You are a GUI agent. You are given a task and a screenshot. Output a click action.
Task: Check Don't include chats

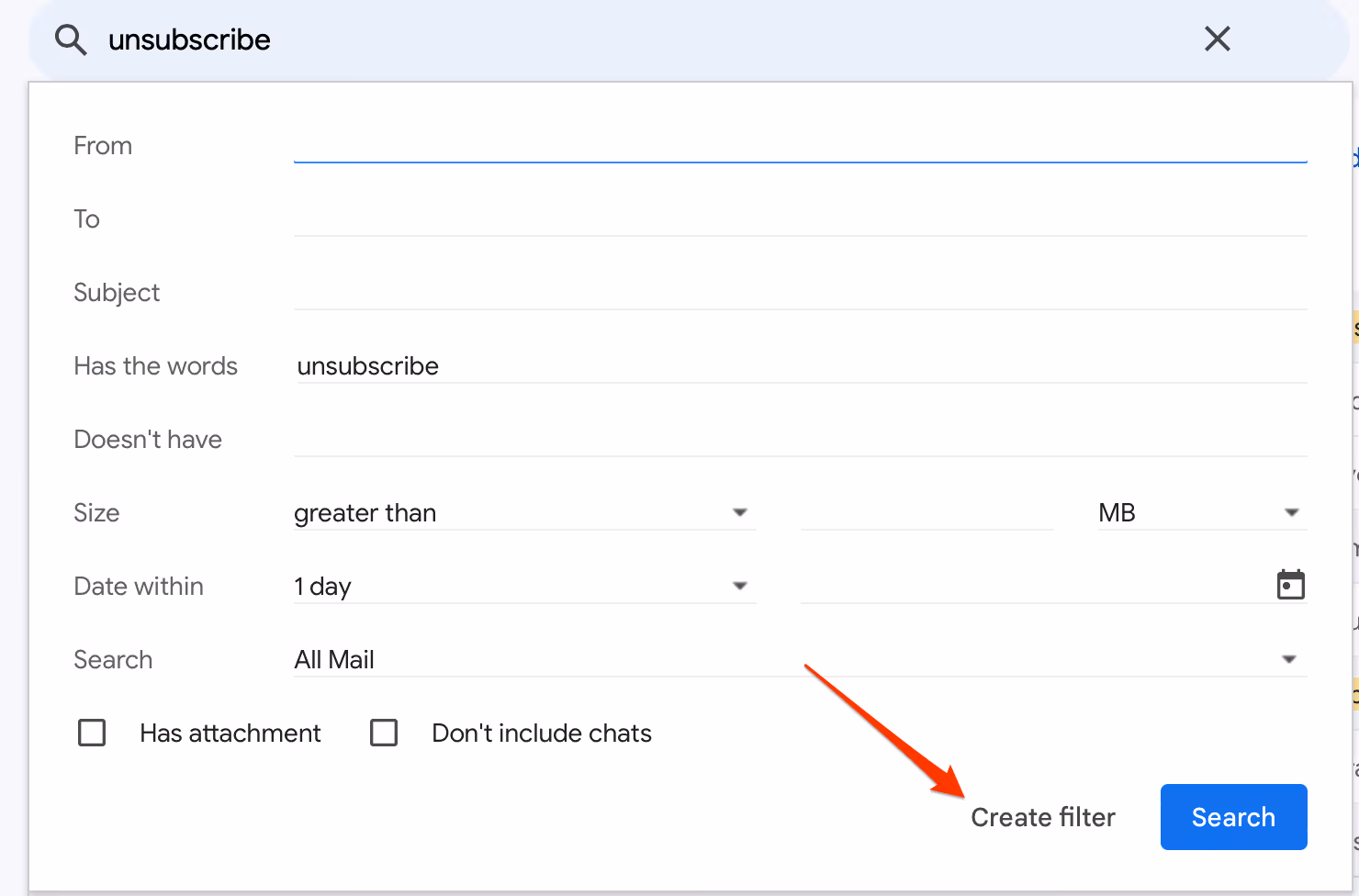(x=384, y=733)
